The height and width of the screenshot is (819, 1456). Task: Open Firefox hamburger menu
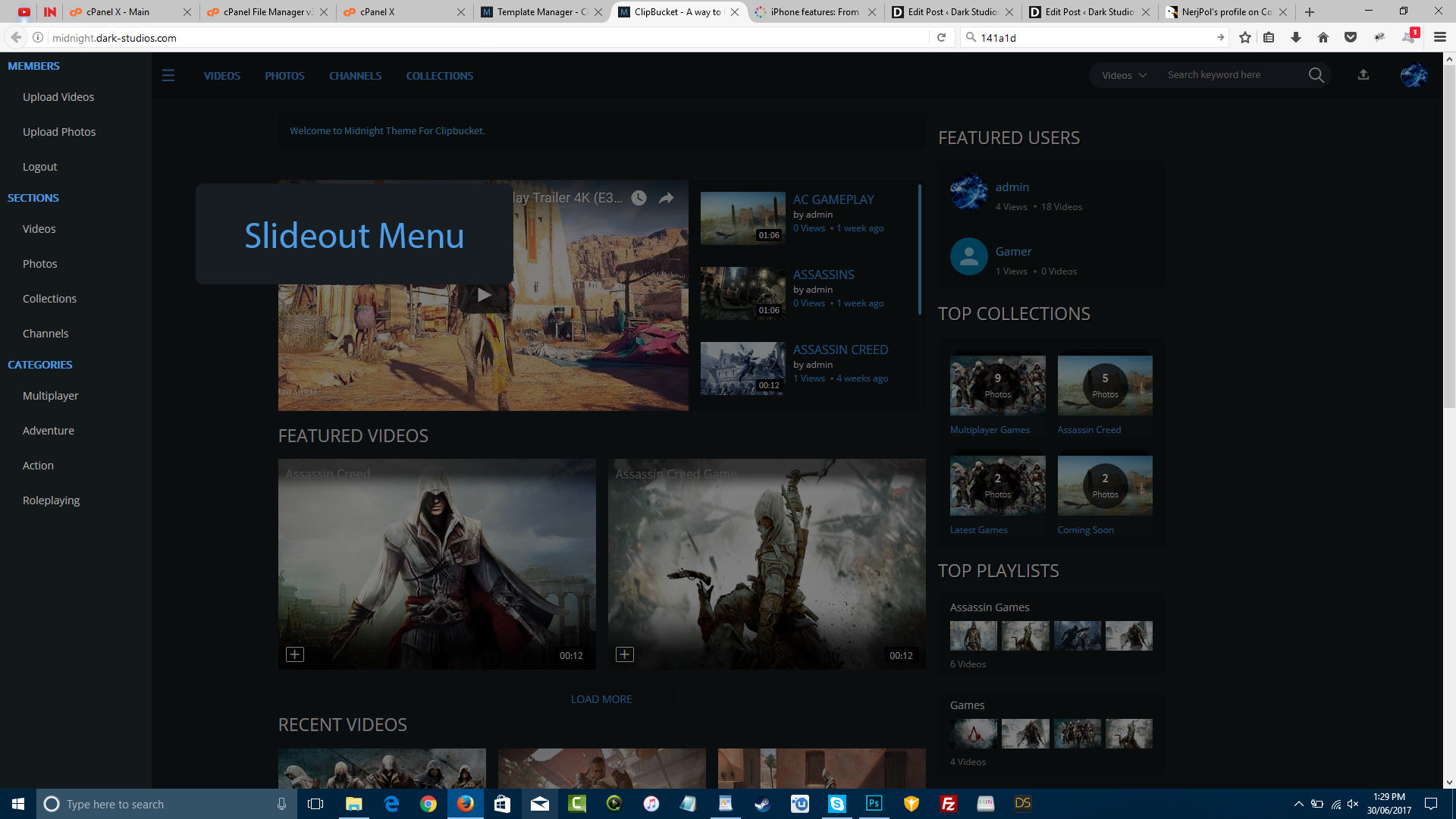point(1440,37)
